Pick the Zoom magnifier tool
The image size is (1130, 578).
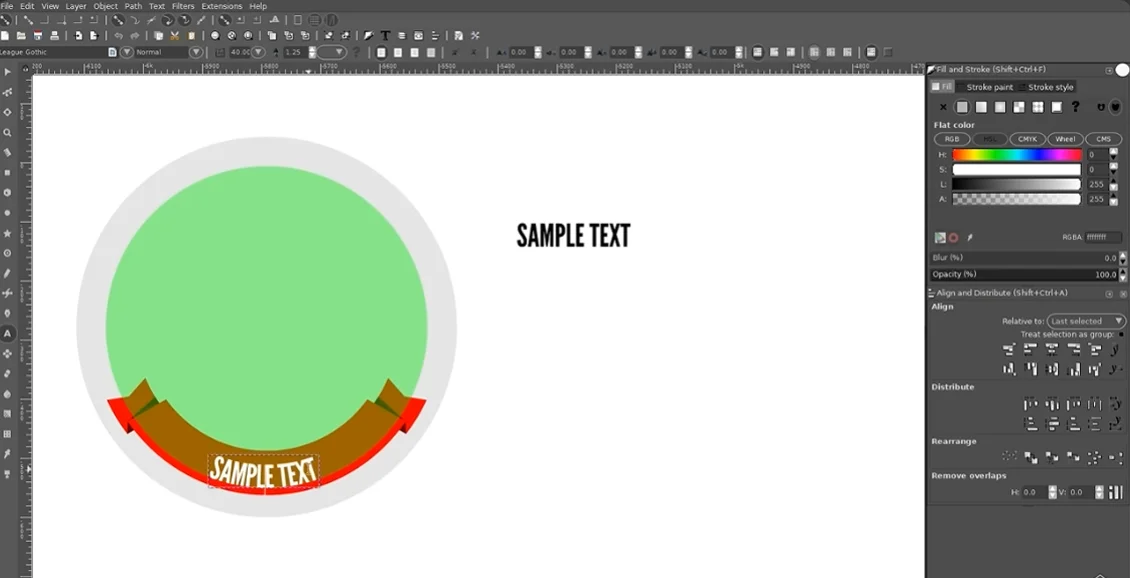(7, 133)
